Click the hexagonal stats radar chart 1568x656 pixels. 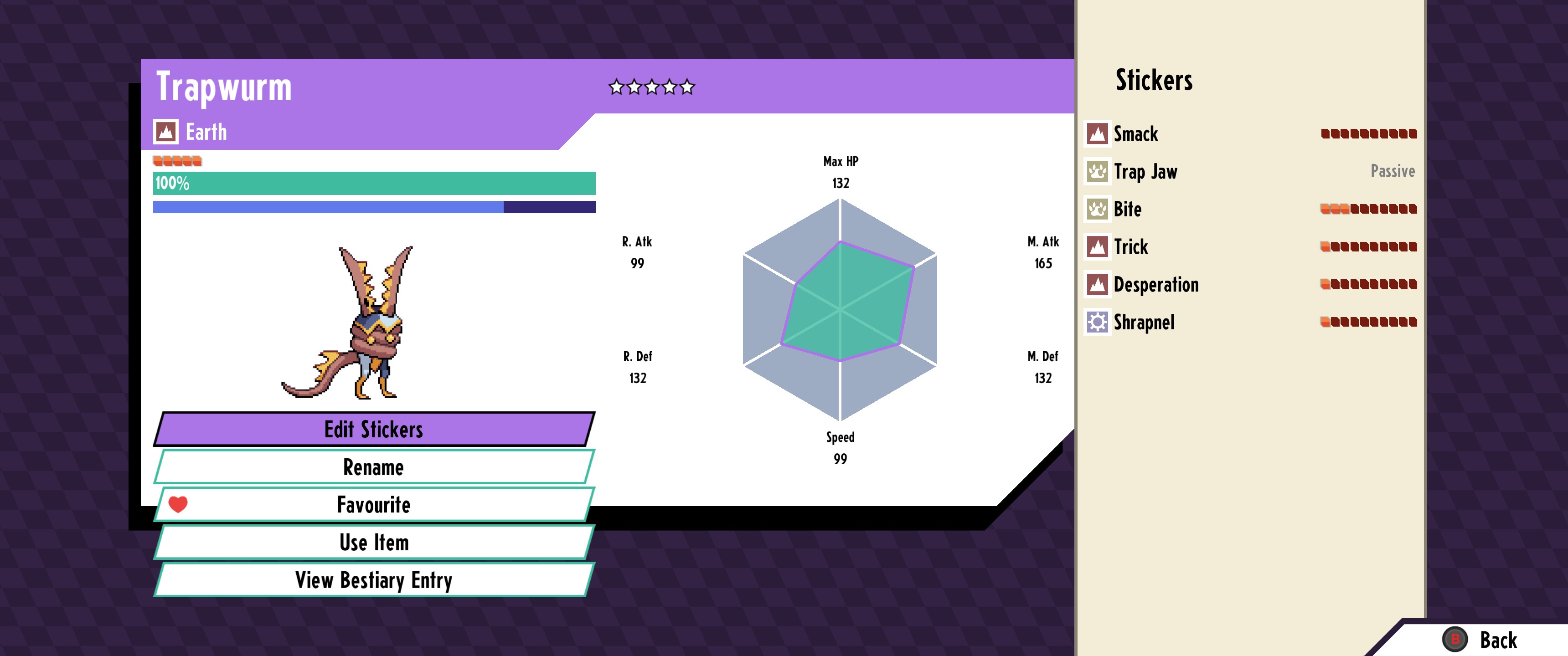tap(840, 310)
